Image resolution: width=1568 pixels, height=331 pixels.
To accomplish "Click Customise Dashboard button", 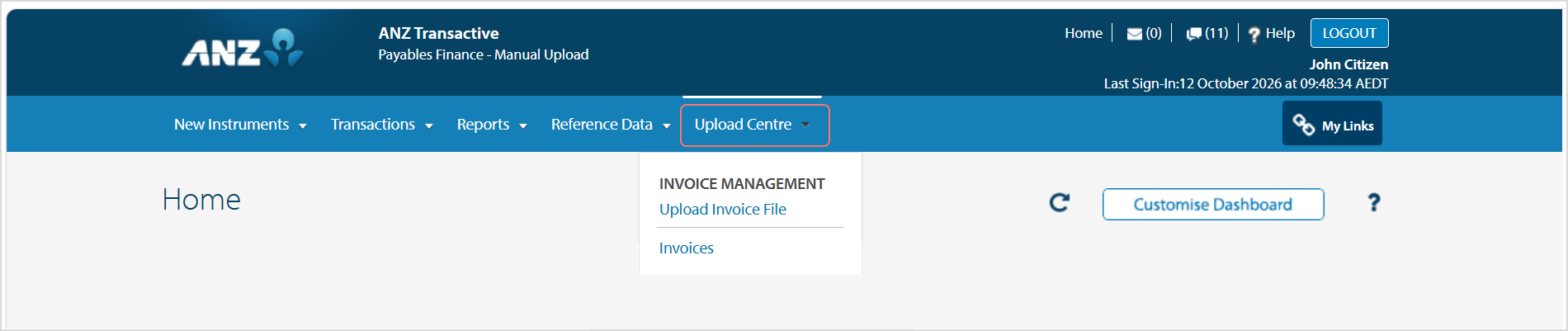I will pyautogui.click(x=1213, y=205).
